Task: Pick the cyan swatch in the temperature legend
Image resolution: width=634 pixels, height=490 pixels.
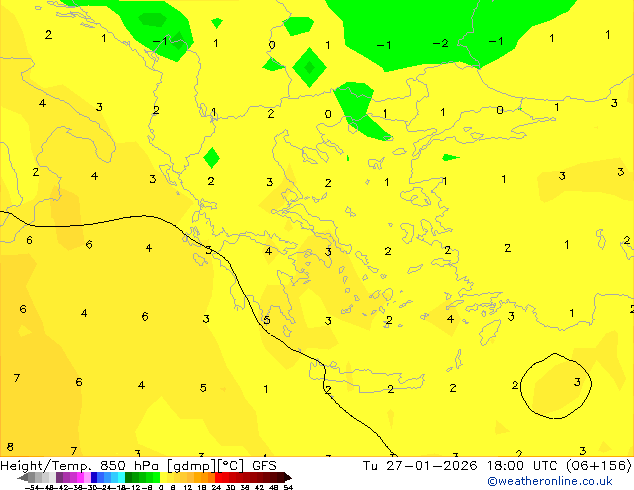Action: pyautogui.click(x=121, y=477)
